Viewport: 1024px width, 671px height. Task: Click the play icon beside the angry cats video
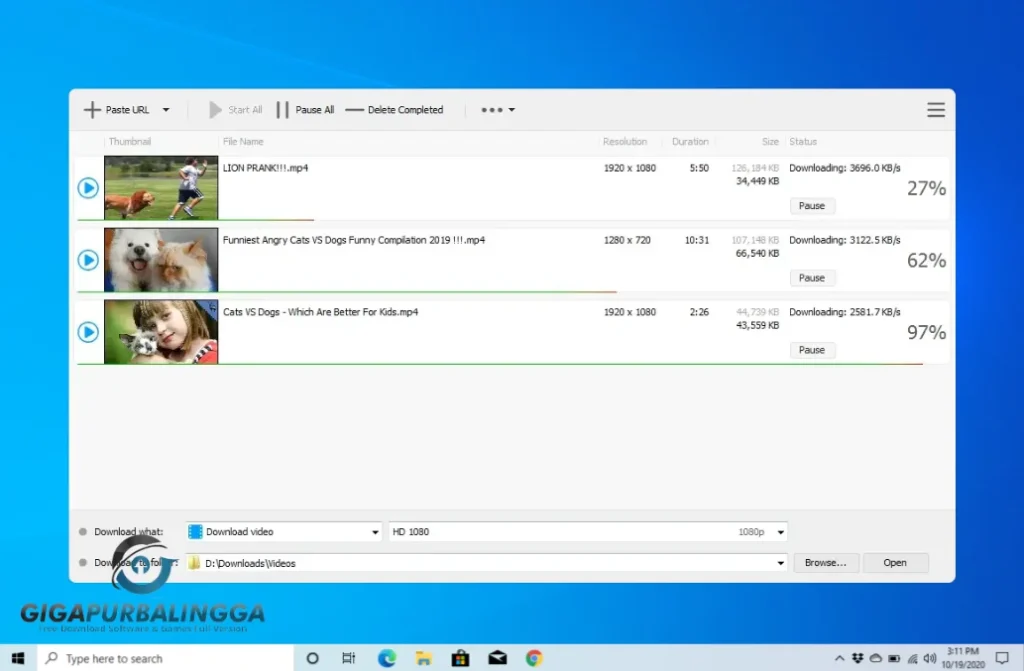click(87, 260)
